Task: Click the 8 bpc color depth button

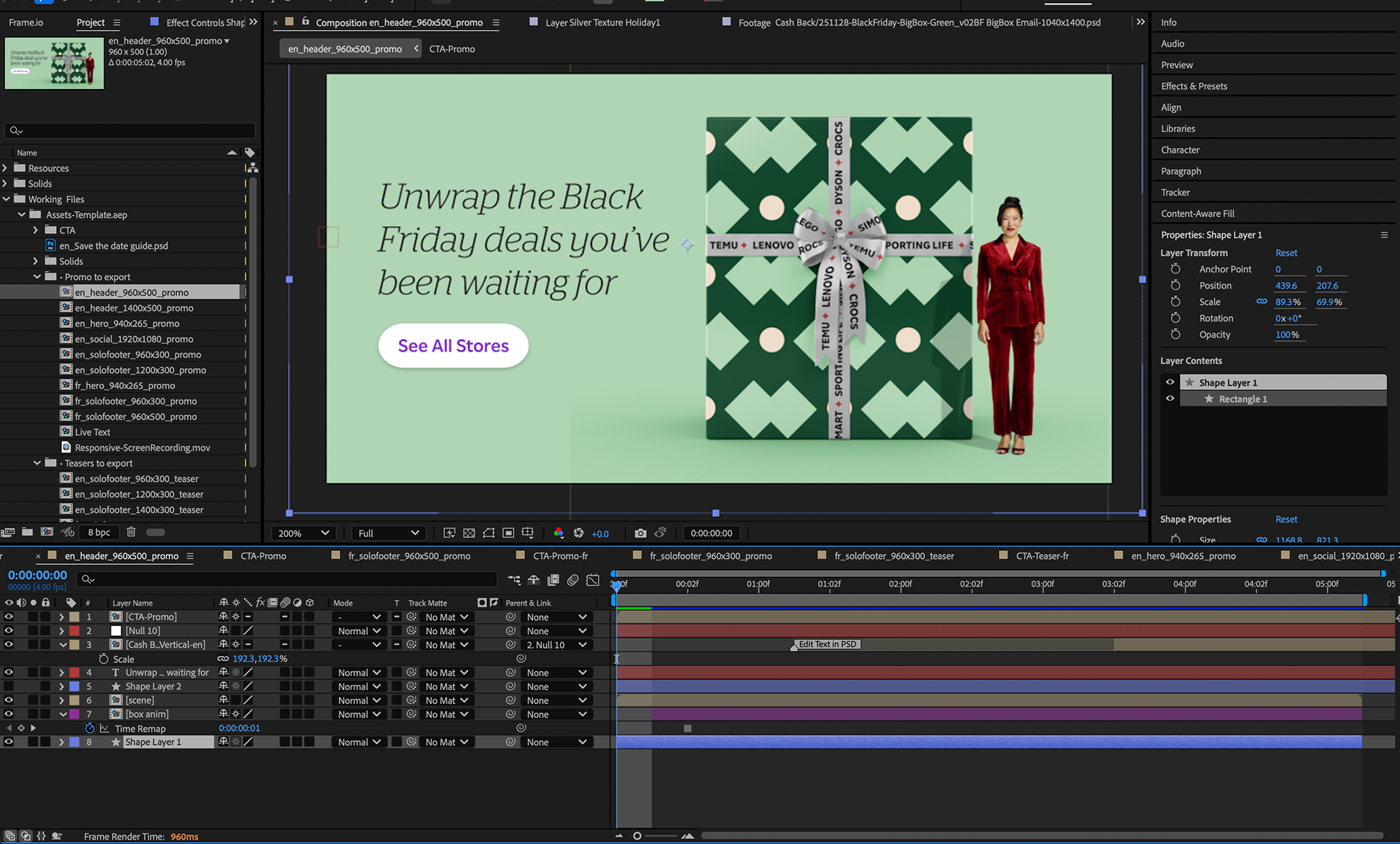Action: pos(98,532)
